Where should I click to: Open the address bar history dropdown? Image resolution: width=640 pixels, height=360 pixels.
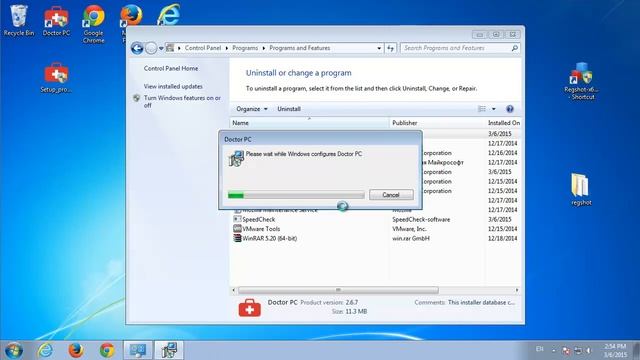click(379, 48)
